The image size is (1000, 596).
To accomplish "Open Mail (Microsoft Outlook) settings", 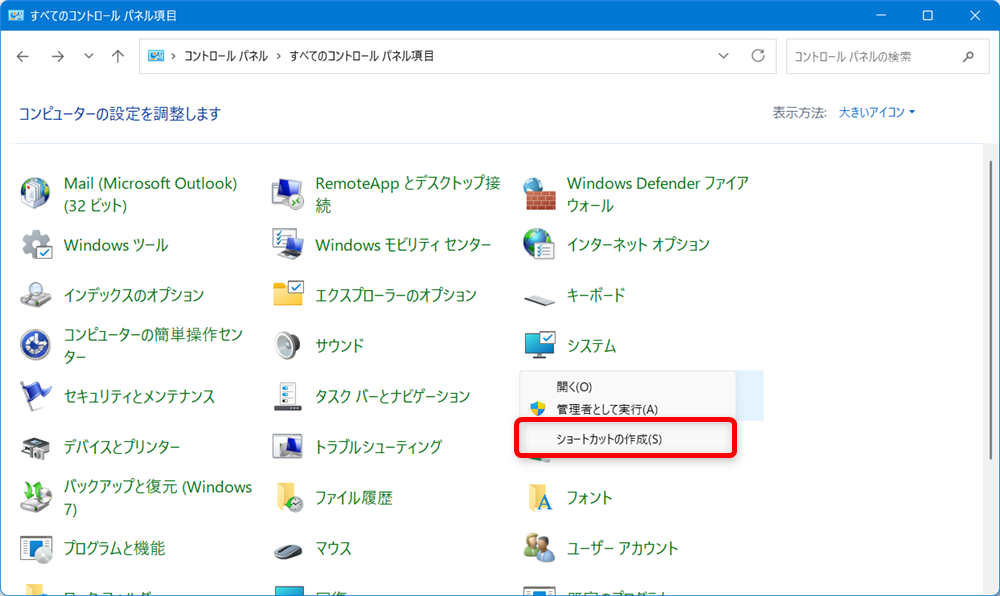I will click(148, 194).
